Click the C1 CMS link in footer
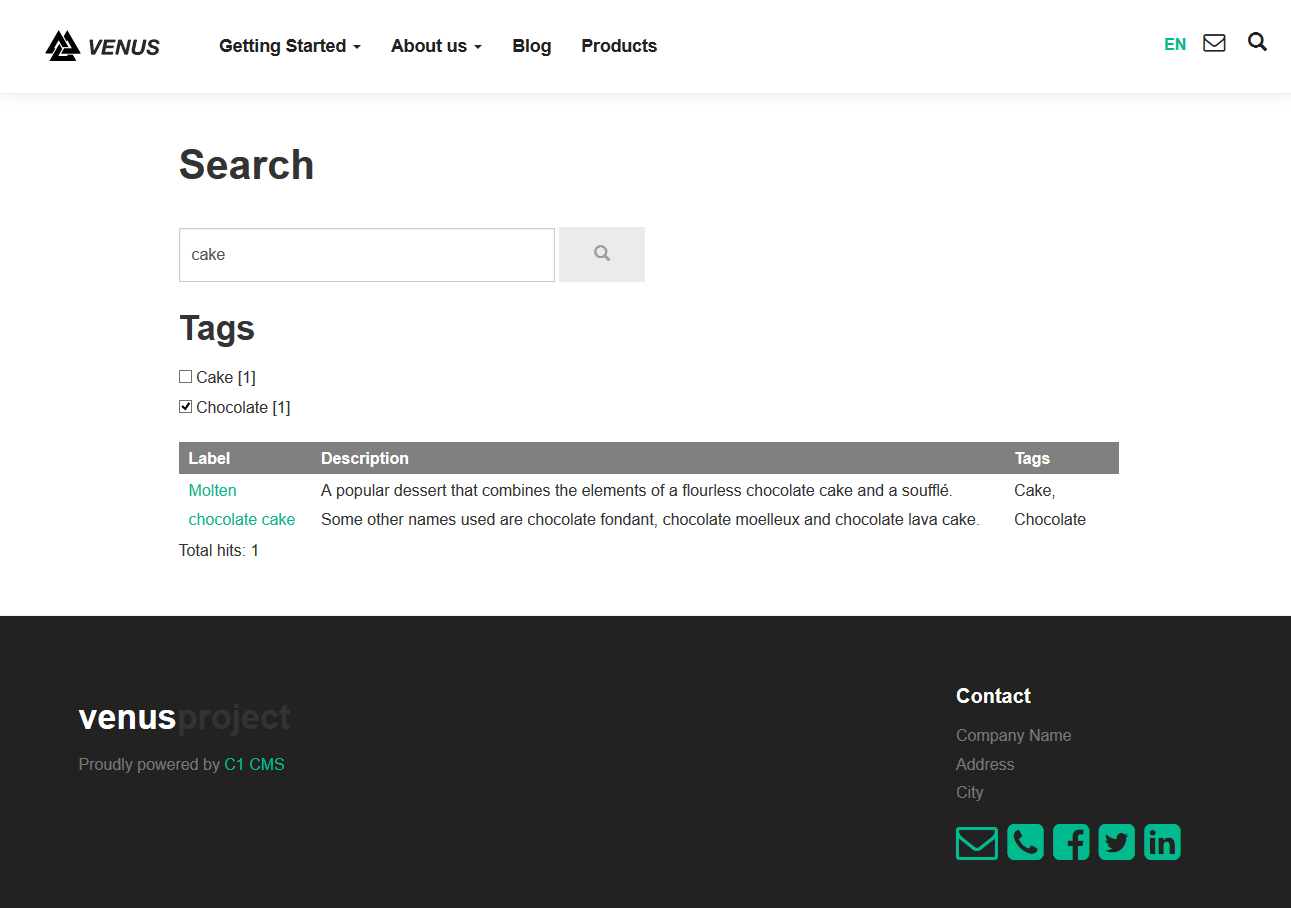Image resolution: width=1291 pixels, height=908 pixels. 254,763
